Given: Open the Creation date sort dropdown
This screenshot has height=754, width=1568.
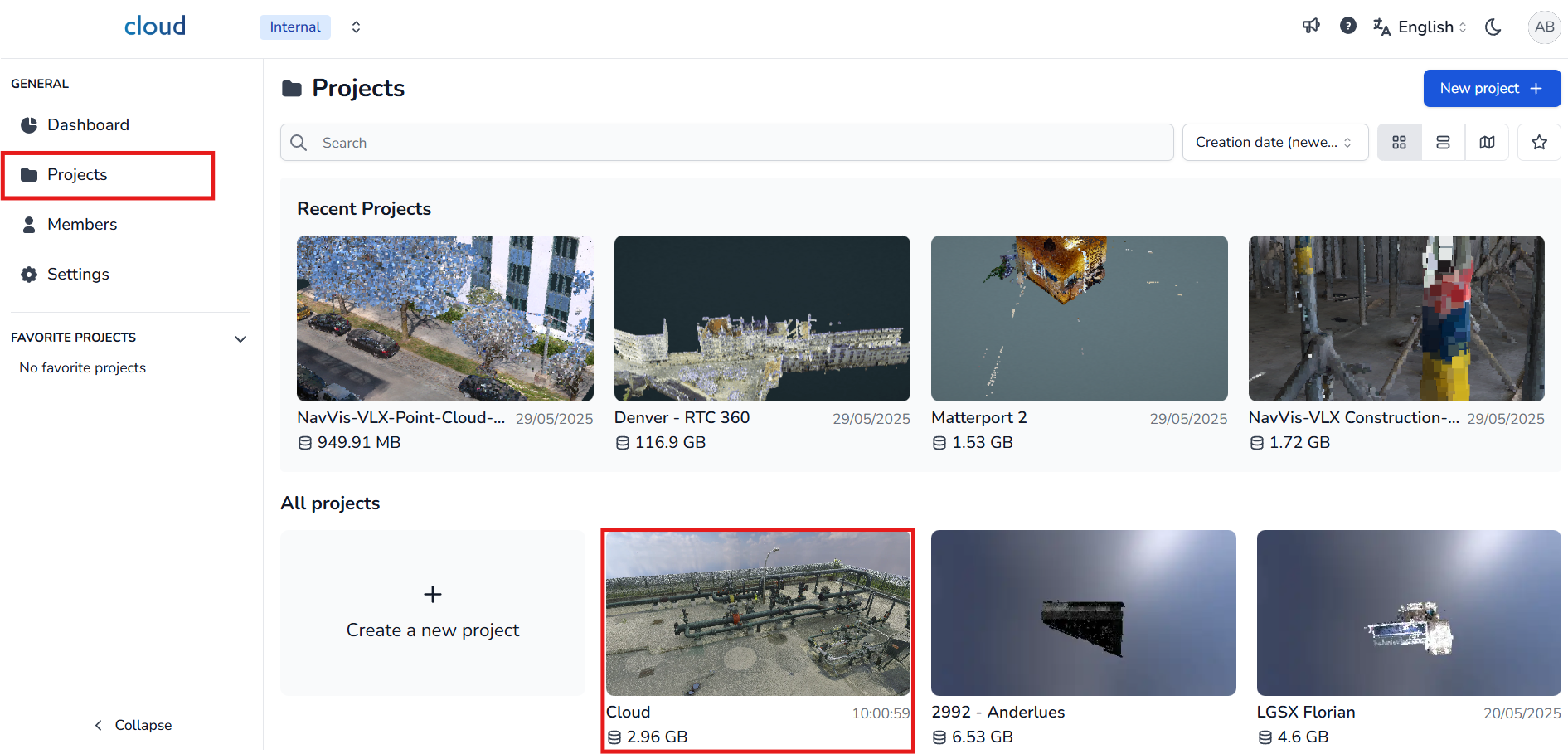Looking at the screenshot, I should click(x=1274, y=143).
